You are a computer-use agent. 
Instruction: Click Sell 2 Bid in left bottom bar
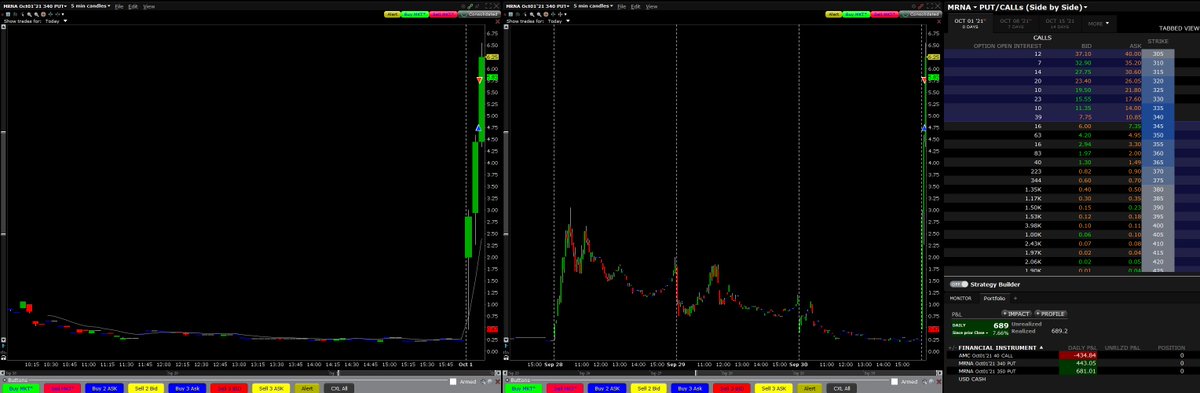[x=145, y=387]
